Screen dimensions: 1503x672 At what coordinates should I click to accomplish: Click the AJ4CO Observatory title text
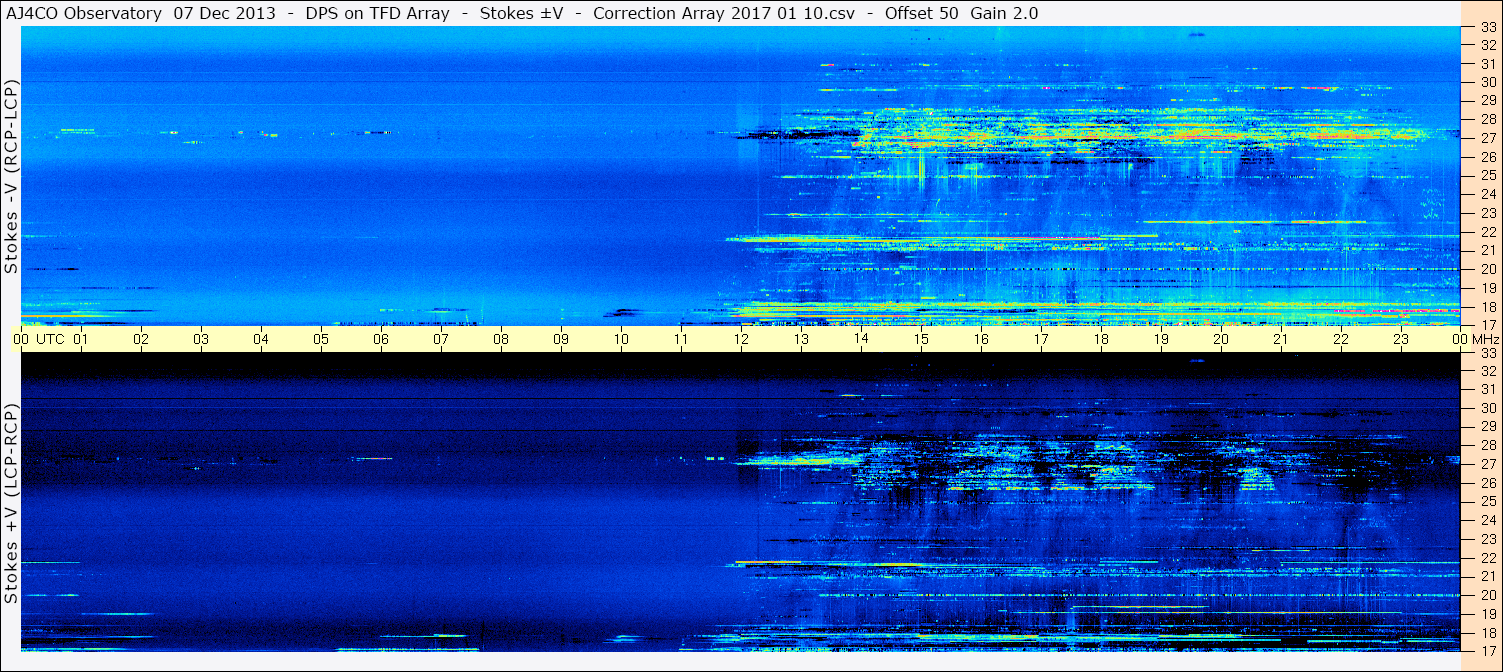click(83, 13)
